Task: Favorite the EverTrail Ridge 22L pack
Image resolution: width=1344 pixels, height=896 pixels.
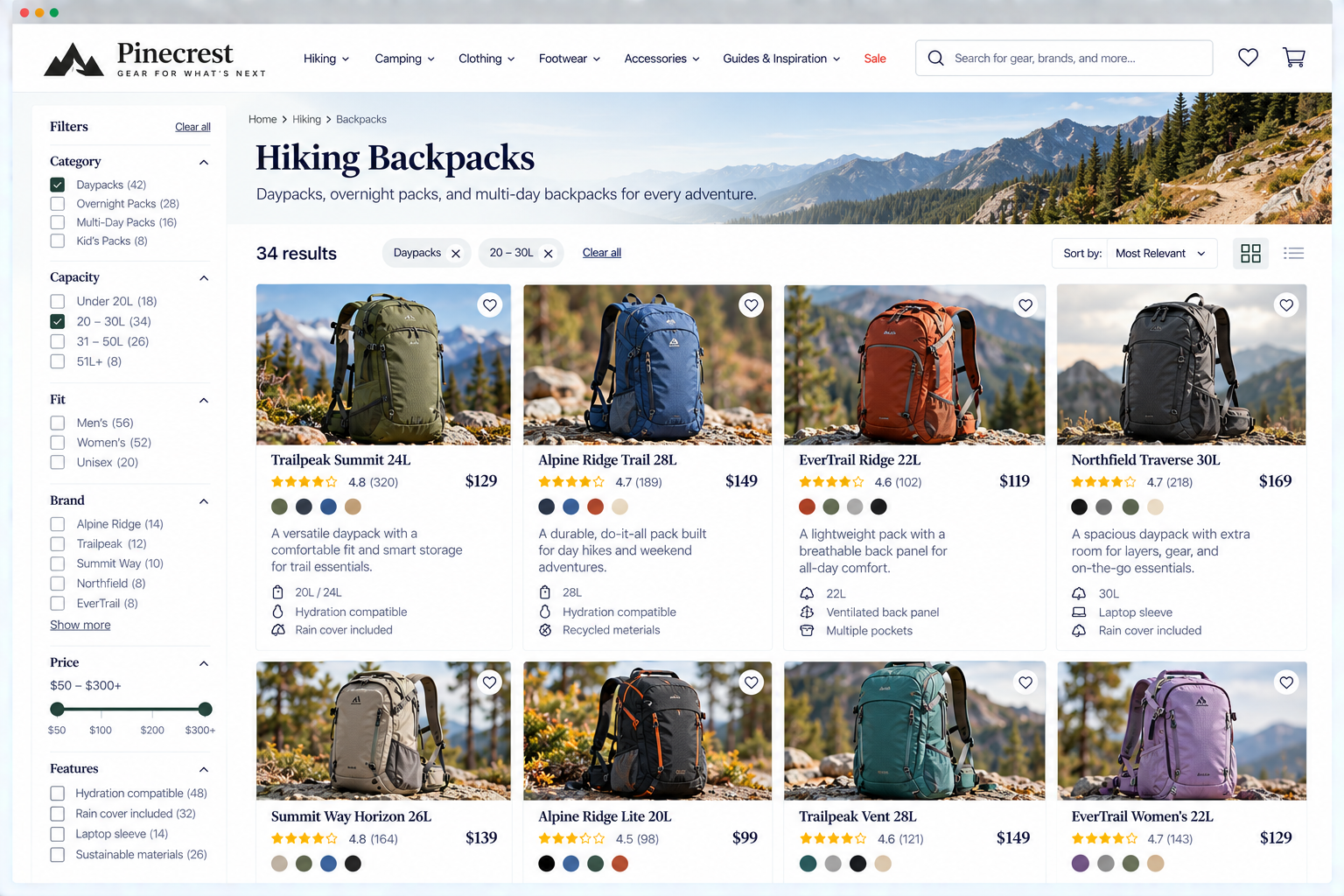Action: 1025,305
